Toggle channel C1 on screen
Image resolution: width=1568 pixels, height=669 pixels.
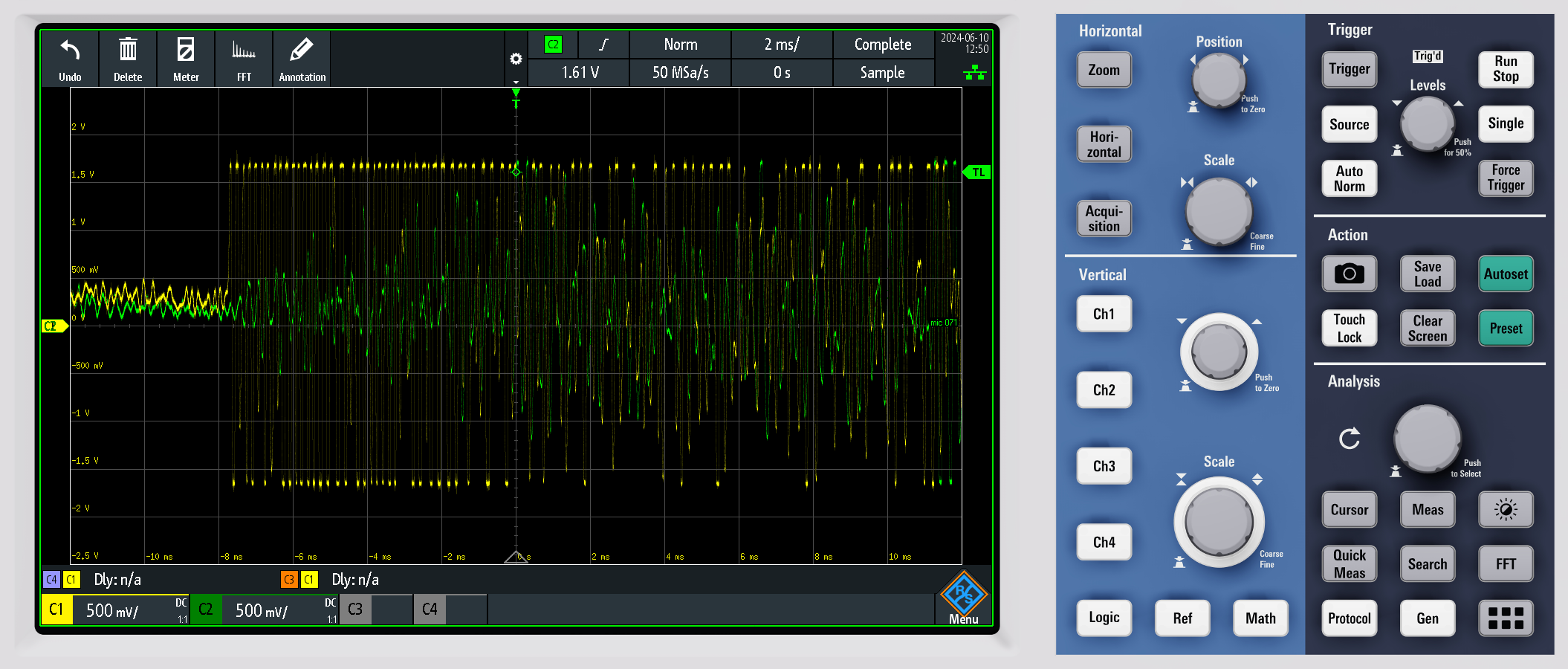(56, 610)
